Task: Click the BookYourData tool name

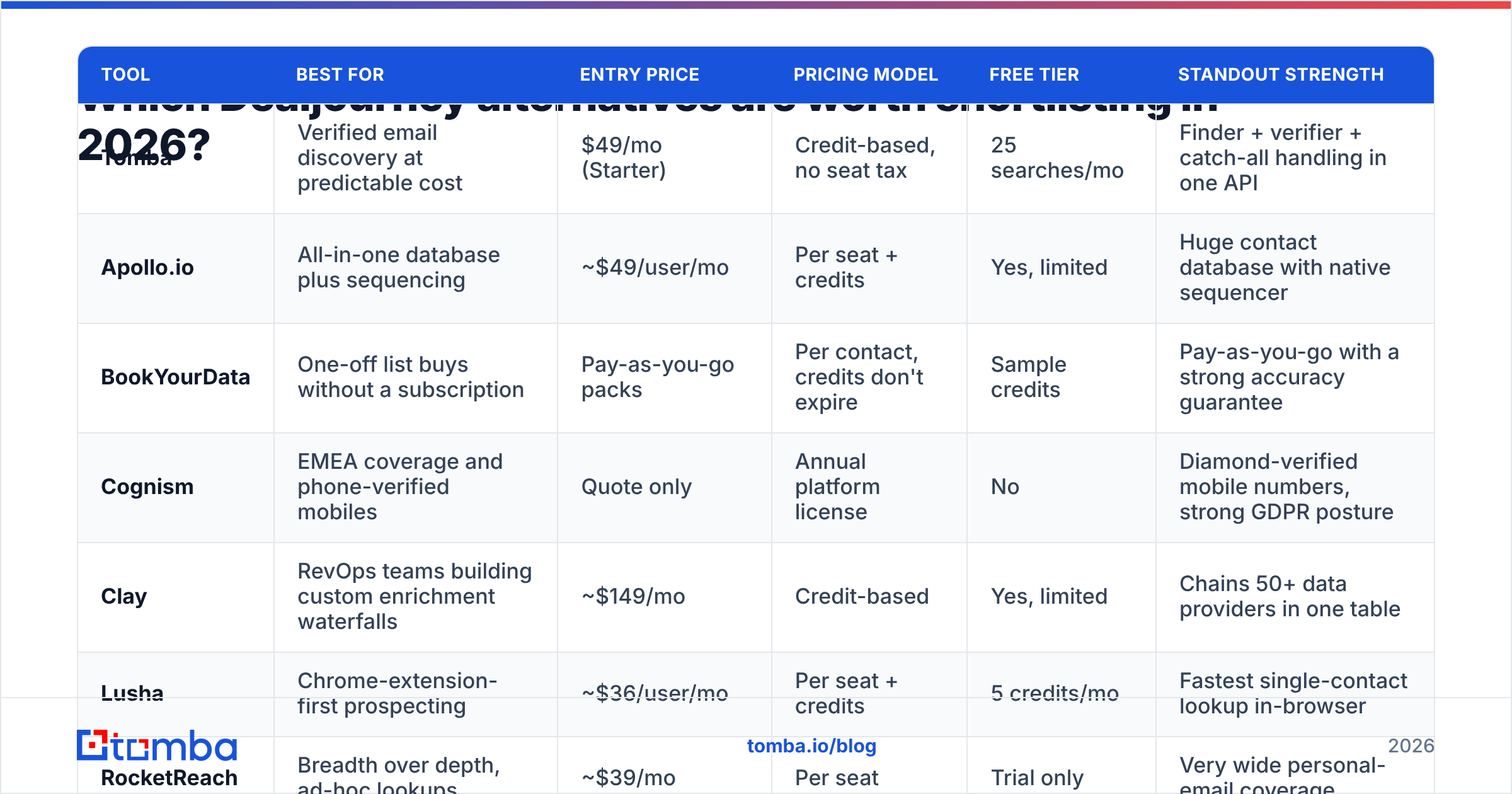Action: pyautogui.click(x=176, y=377)
